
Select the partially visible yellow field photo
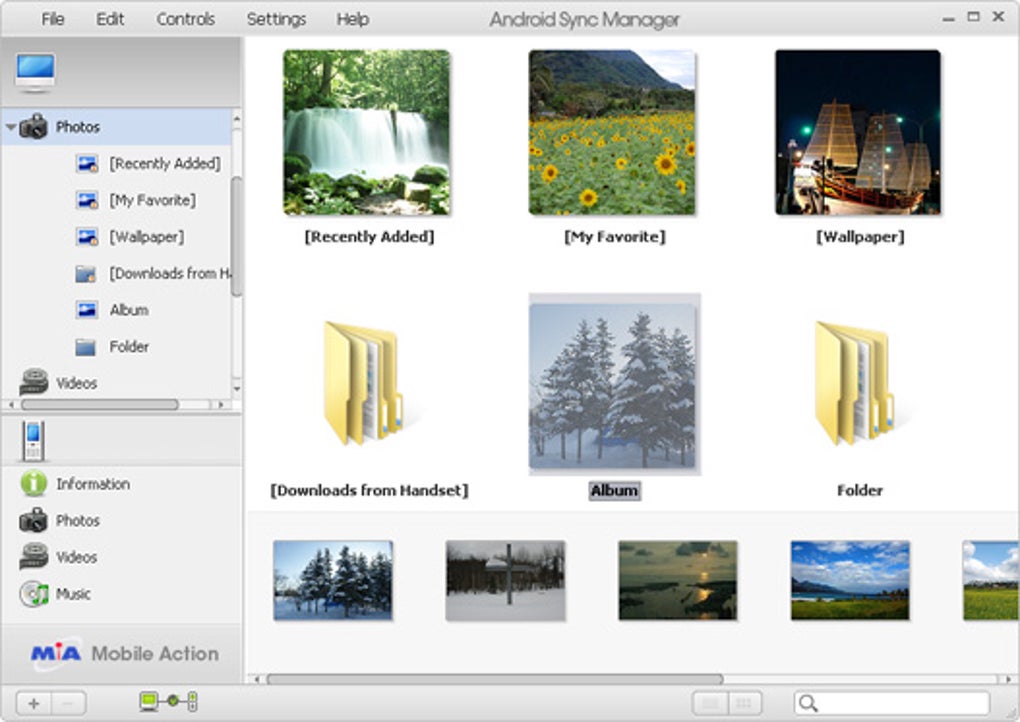991,580
